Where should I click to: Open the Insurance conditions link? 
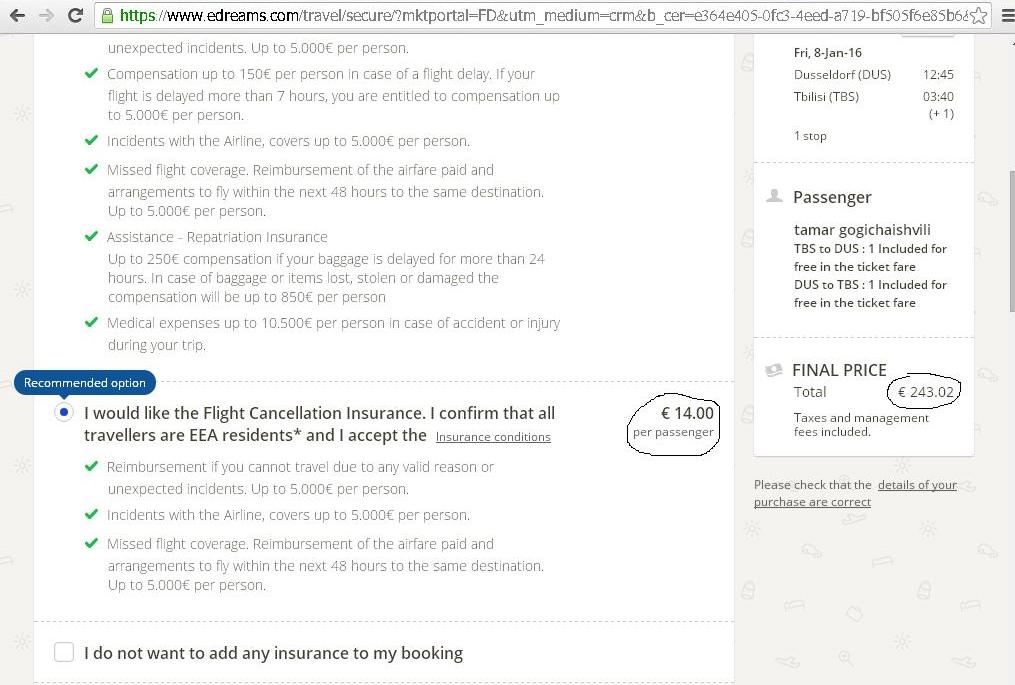coord(493,437)
